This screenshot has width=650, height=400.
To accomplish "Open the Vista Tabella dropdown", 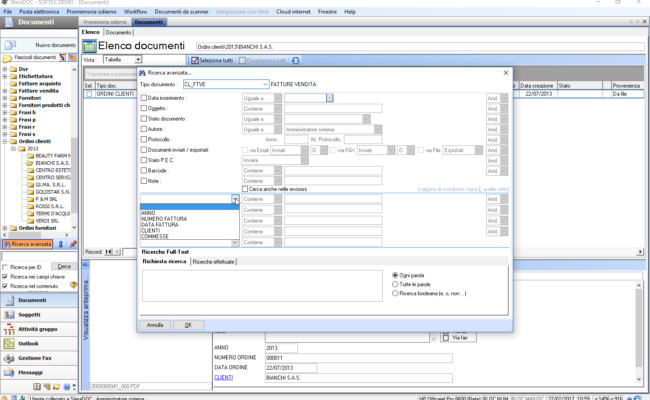I will click(138, 60).
